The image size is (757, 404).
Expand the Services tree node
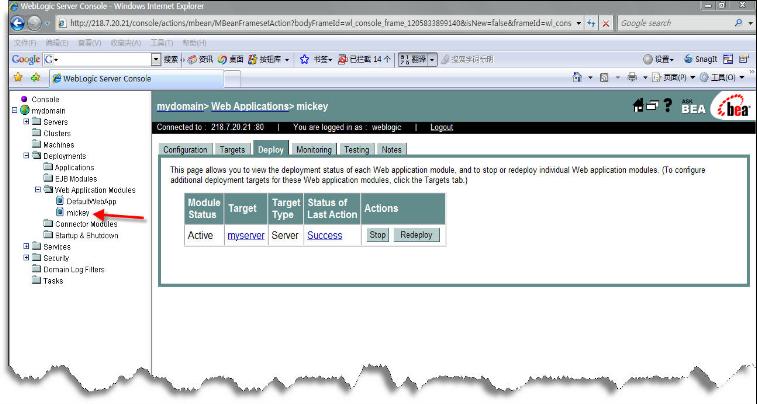pos(26,246)
